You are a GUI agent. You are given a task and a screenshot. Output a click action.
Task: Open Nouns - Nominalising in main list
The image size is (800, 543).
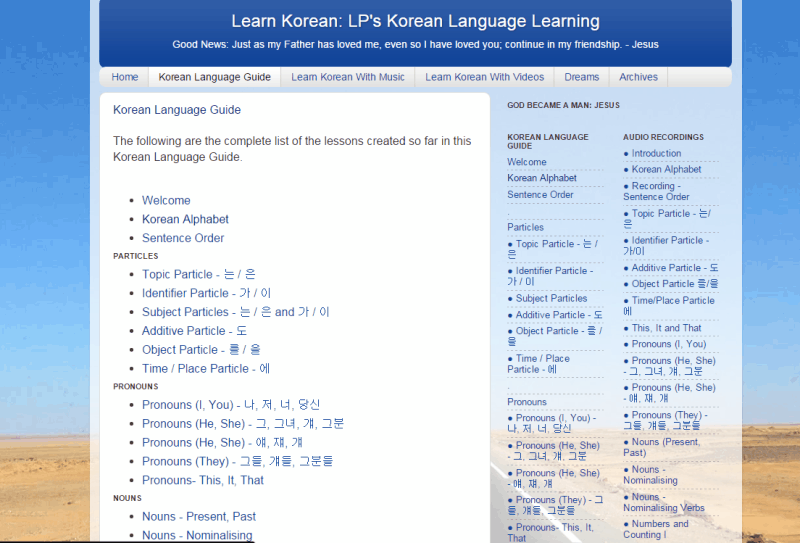197,535
